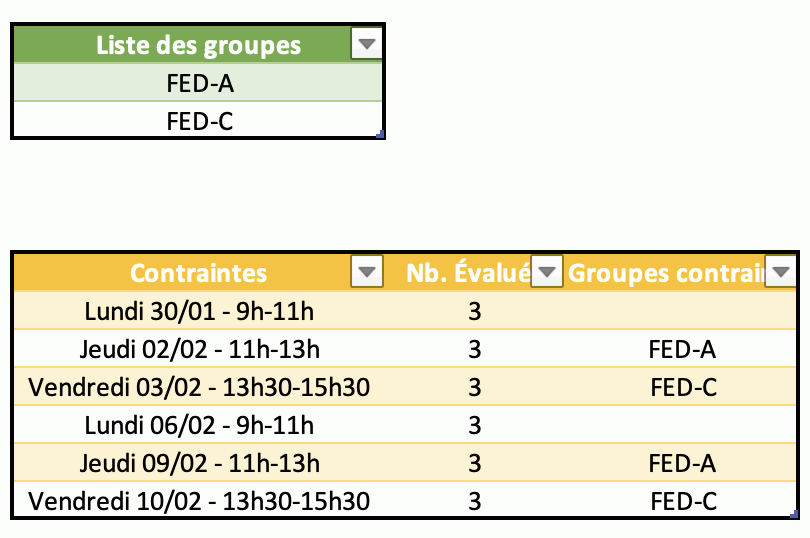Select FED-C in the Liste des groupes table
This screenshot has height=538, width=810.
click(x=199, y=122)
